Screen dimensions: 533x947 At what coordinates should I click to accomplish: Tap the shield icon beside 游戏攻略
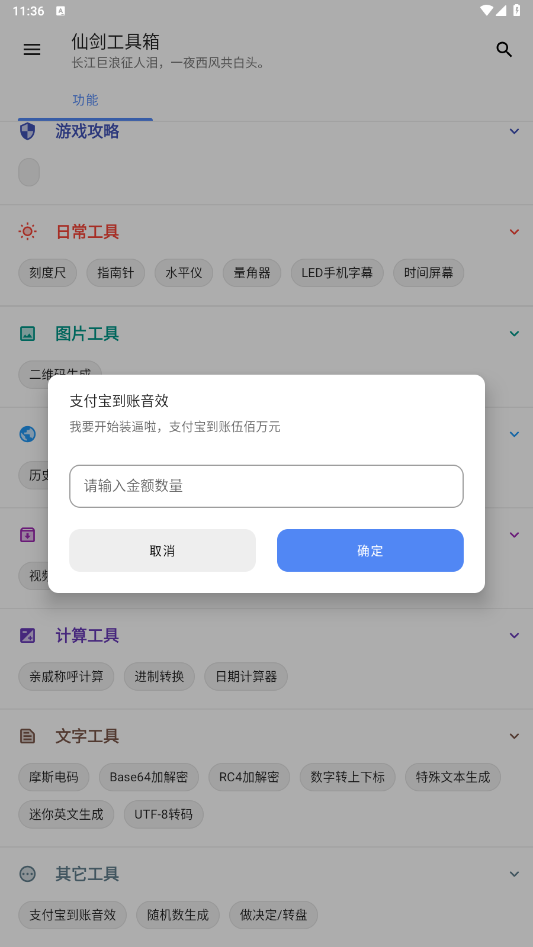(28, 131)
